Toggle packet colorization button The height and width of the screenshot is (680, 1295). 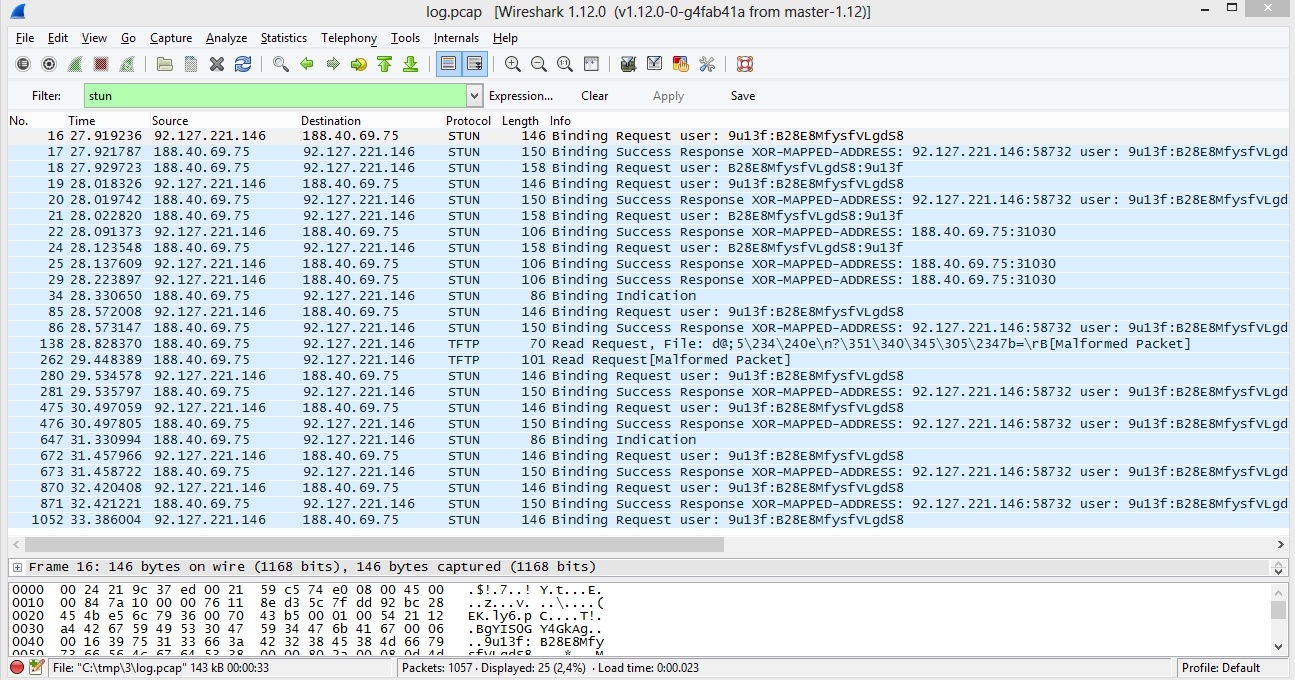(448, 64)
